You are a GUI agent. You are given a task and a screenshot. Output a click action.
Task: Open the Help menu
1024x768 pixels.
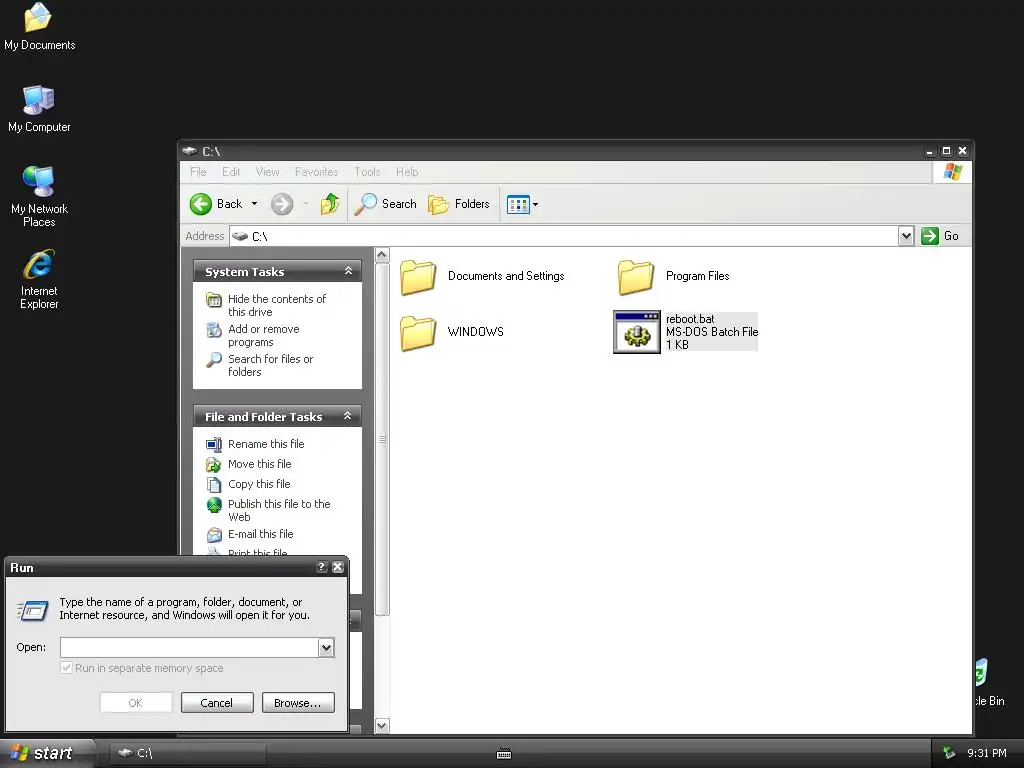[x=407, y=172]
